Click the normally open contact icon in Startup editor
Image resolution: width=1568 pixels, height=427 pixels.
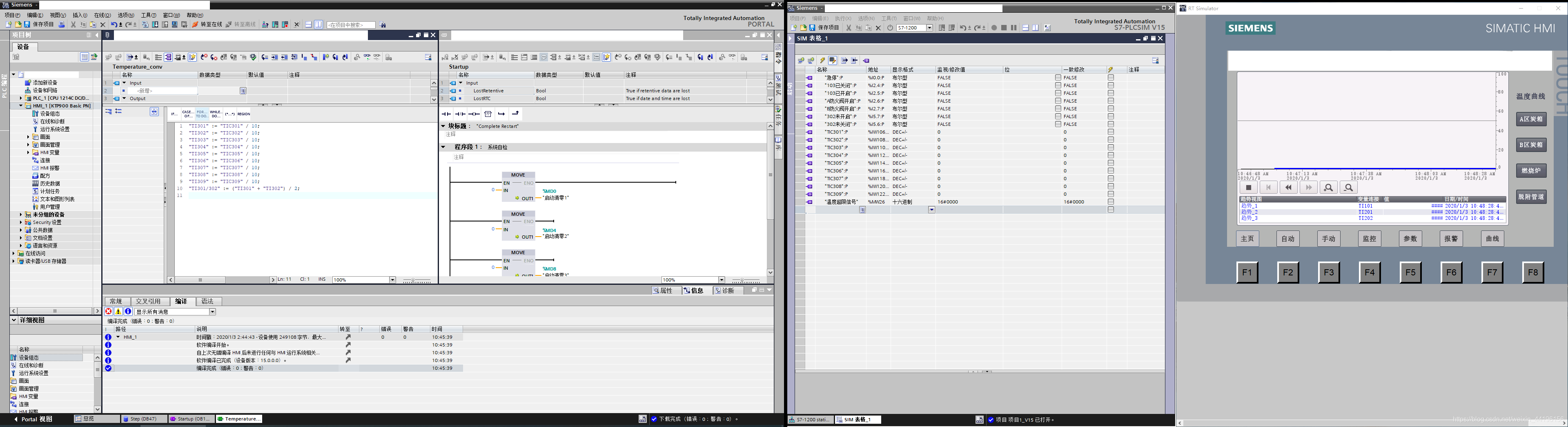(446, 114)
